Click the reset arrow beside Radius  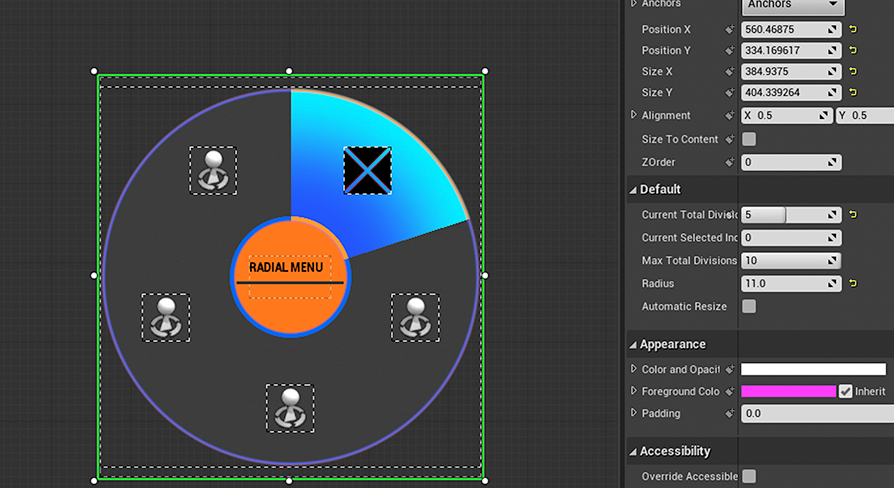(853, 284)
